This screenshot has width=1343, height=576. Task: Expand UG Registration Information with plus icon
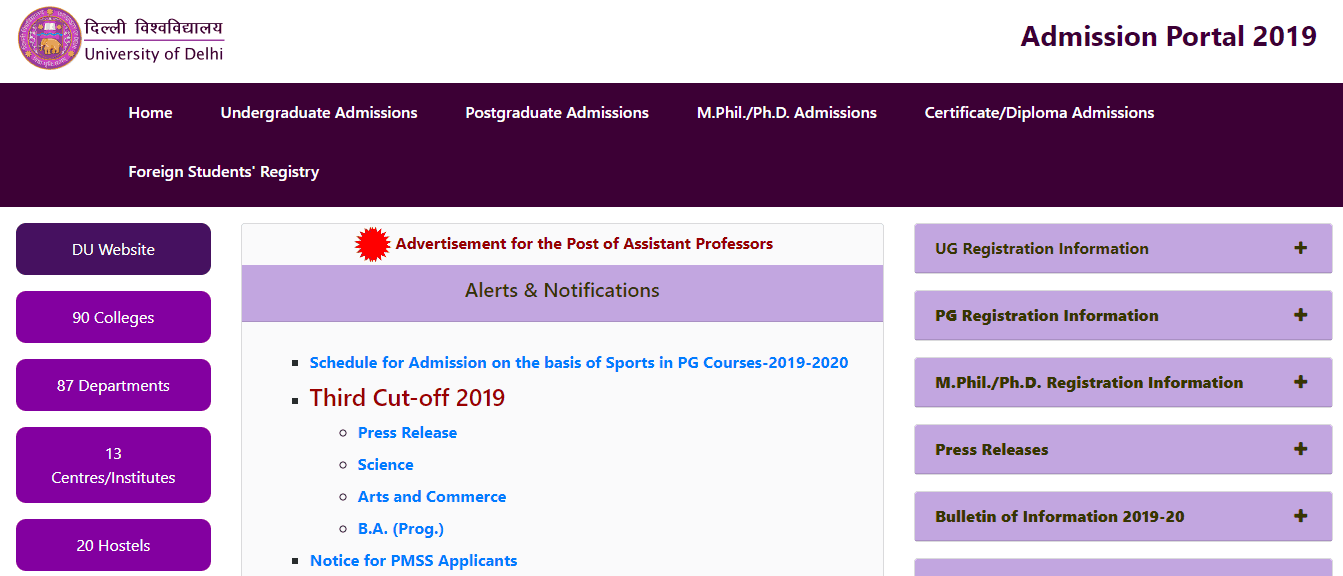pyautogui.click(x=1300, y=248)
